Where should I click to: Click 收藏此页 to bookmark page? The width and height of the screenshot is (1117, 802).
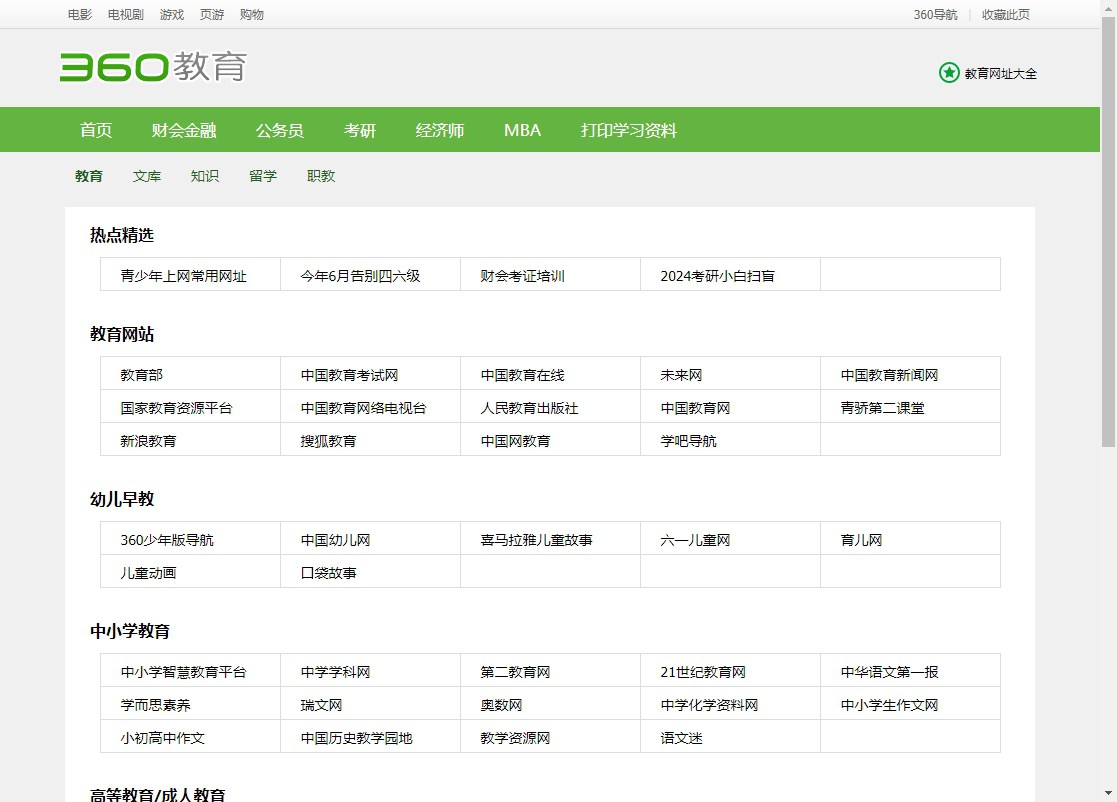(1006, 14)
